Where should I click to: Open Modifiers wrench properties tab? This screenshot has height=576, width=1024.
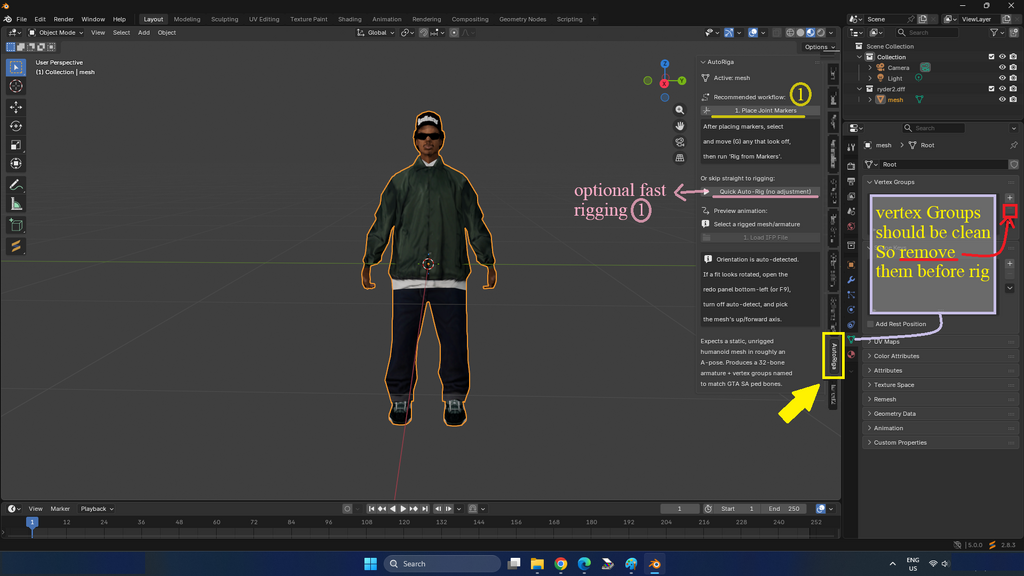click(x=851, y=280)
